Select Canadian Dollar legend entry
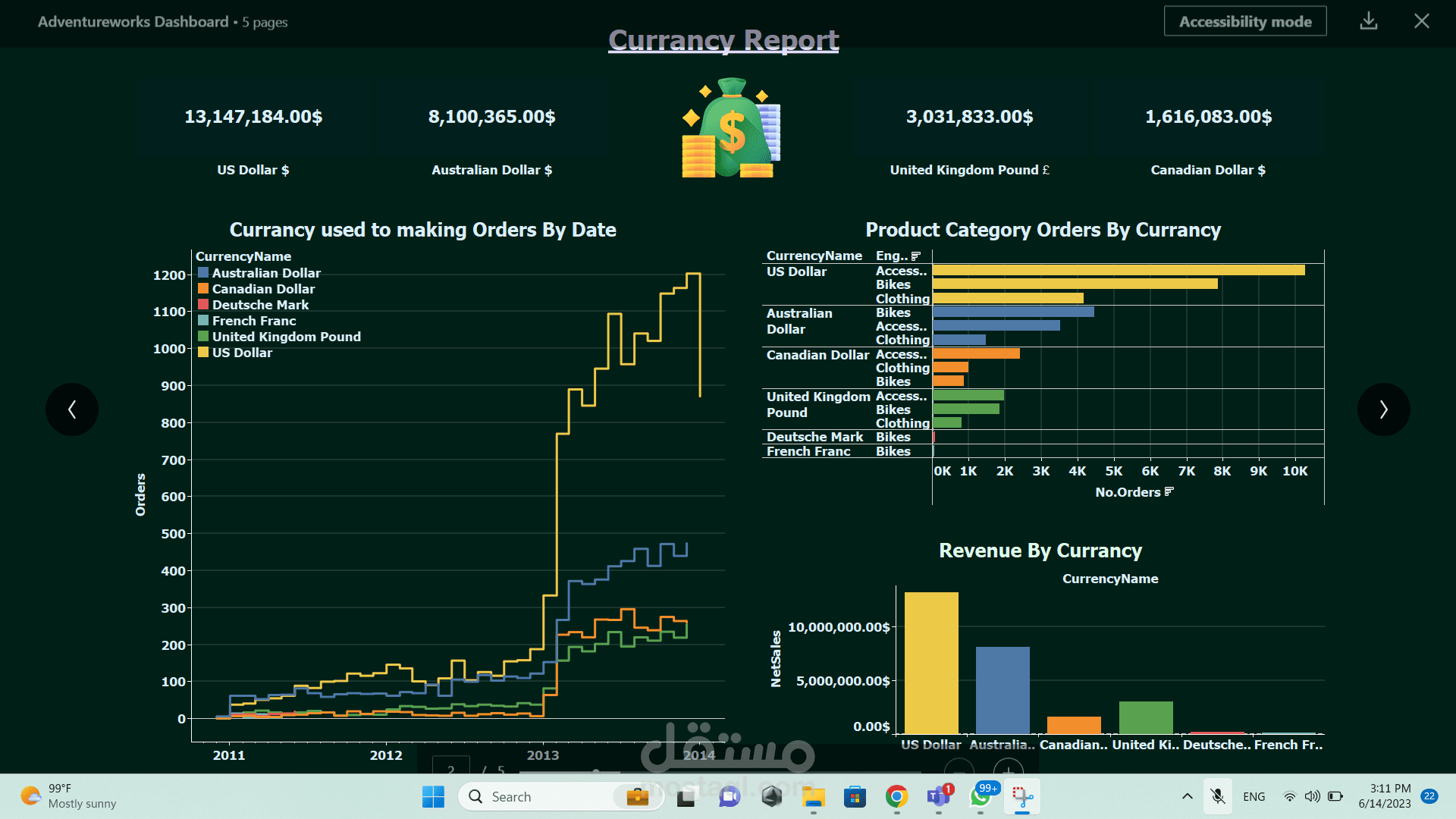 [x=263, y=289]
